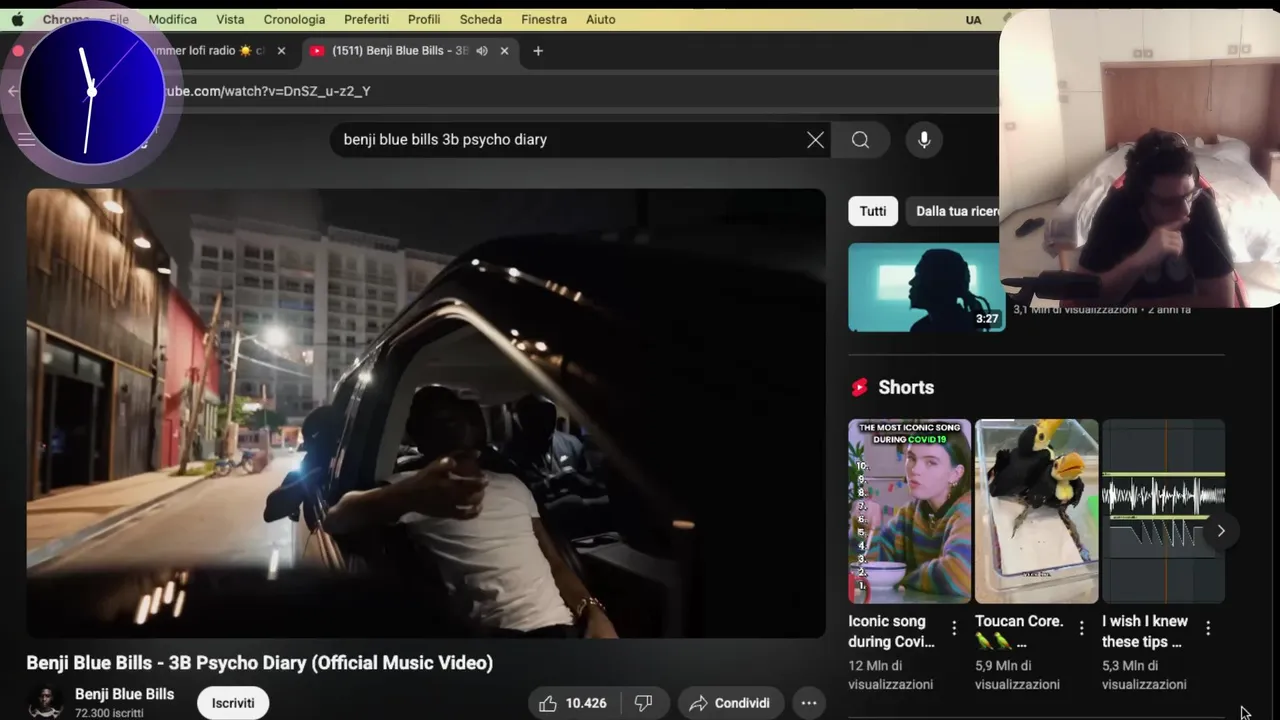Open the Scheda menu
The height and width of the screenshot is (720, 1280).
[481, 19]
